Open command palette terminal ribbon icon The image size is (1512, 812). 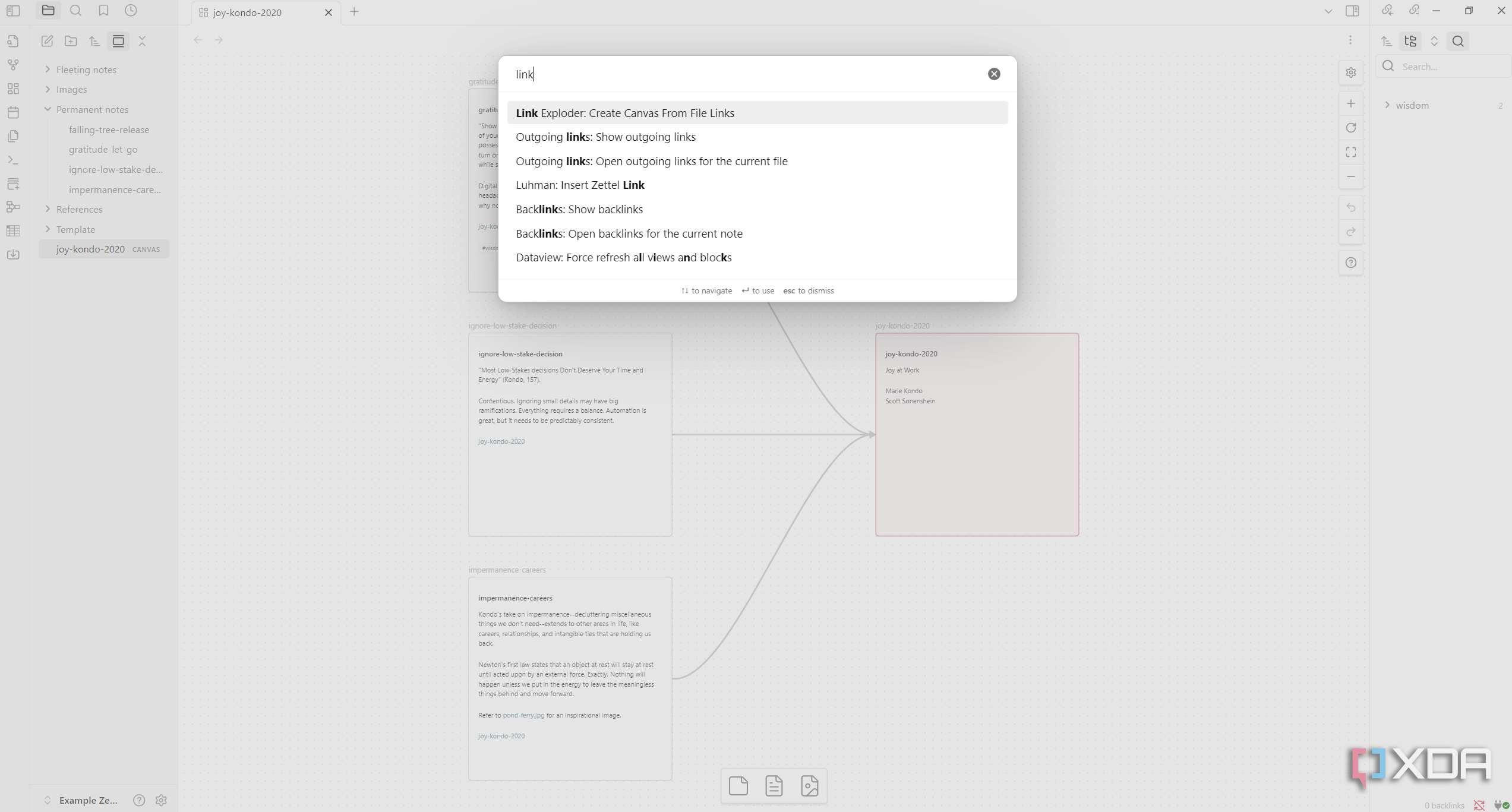(13, 160)
